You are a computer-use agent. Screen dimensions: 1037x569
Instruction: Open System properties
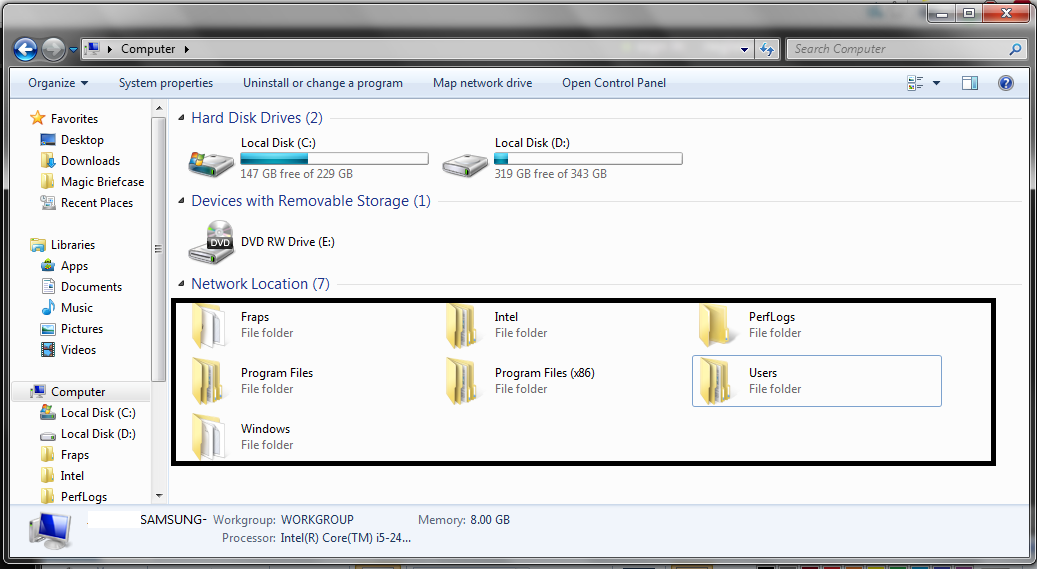(x=166, y=83)
